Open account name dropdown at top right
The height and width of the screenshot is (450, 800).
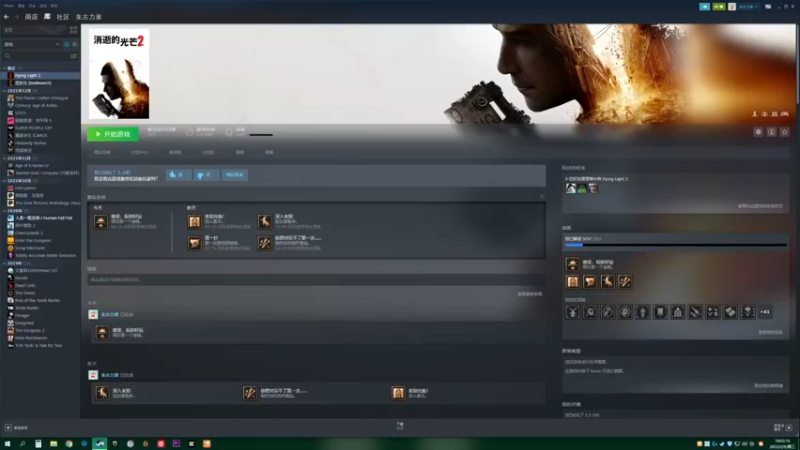pos(748,7)
